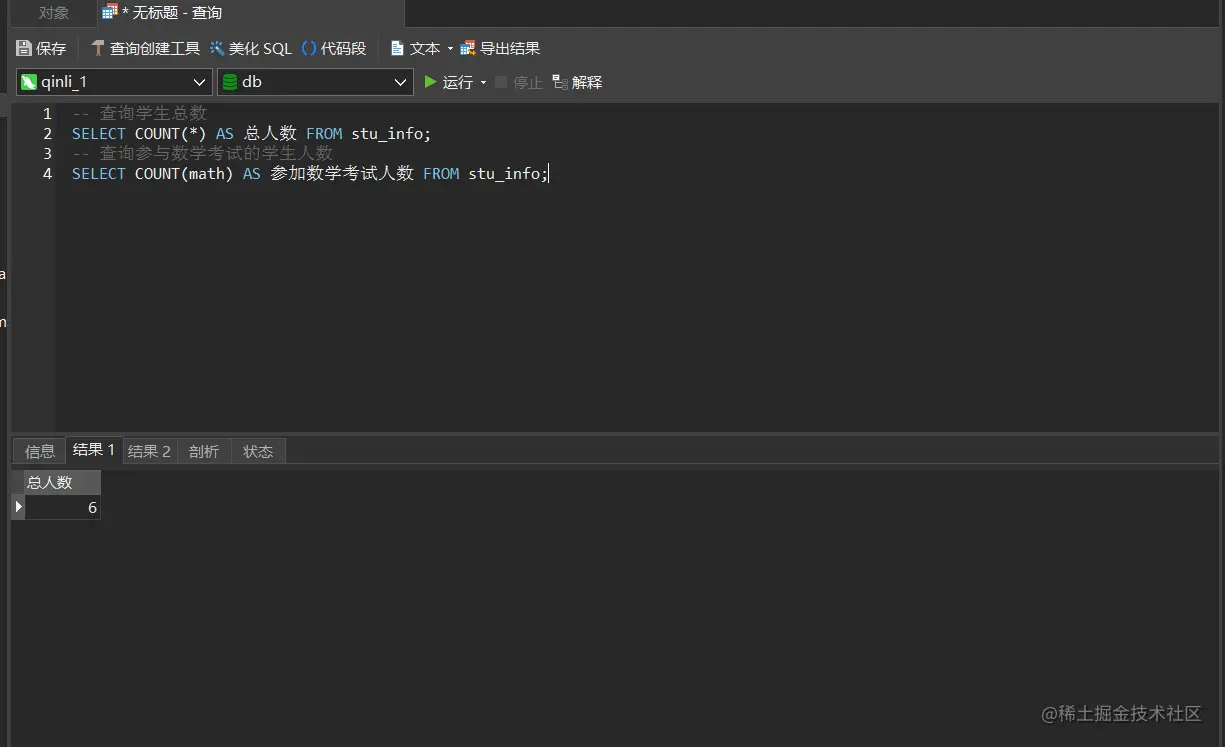Open the Profile (剖析) tab

204,451
